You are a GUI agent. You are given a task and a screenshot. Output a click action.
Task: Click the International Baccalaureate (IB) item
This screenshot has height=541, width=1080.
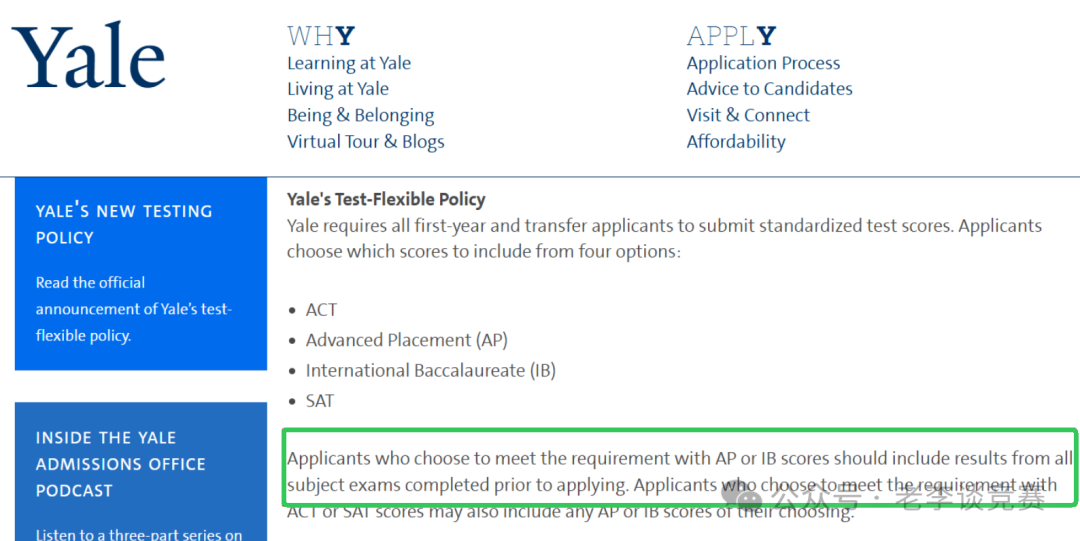[430, 370]
